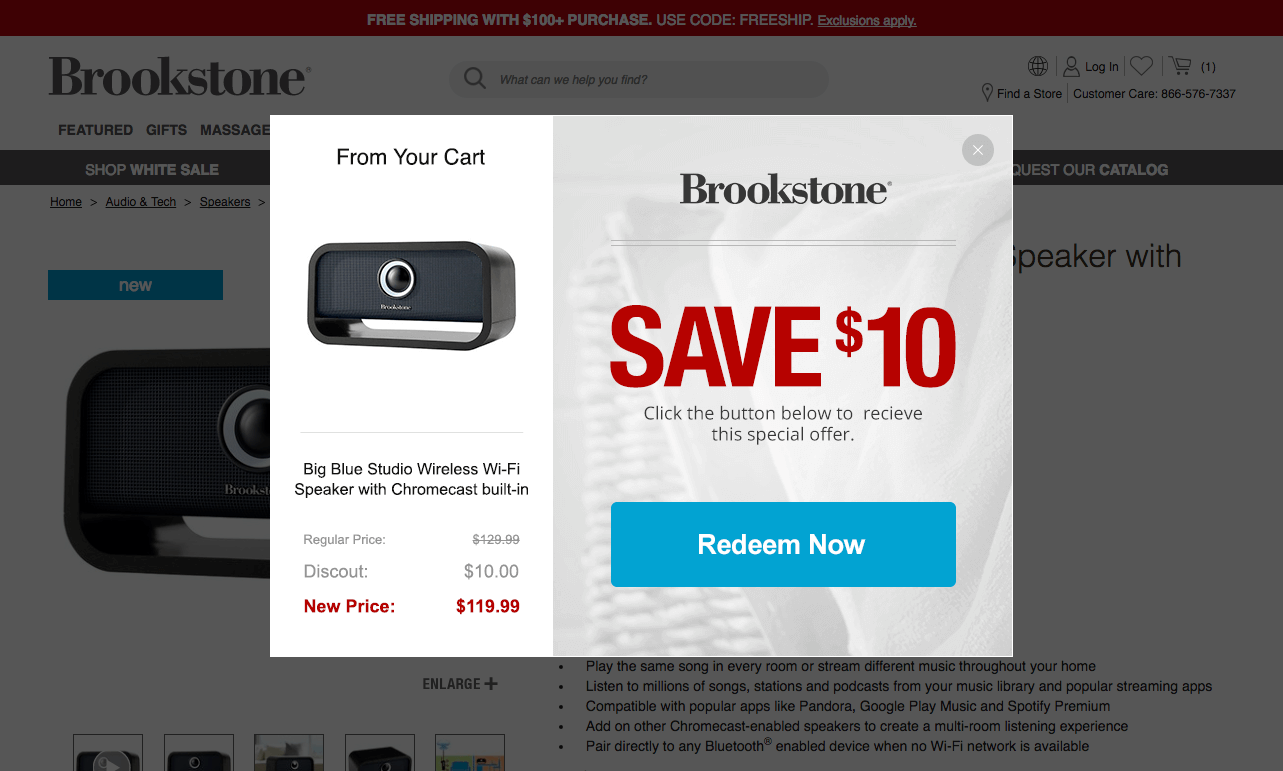The image size is (1283, 771).
Task: Open the GIFTS menu
Action: (x=166, y=130)
